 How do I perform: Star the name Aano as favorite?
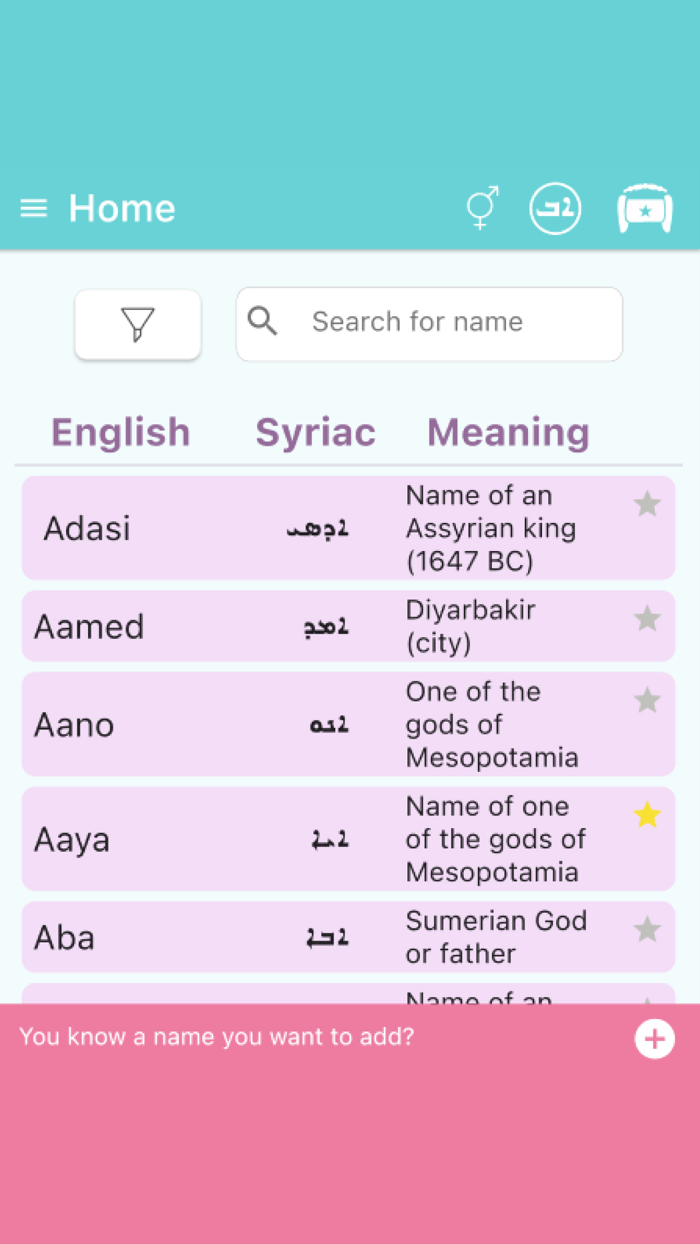coord(647,700)
